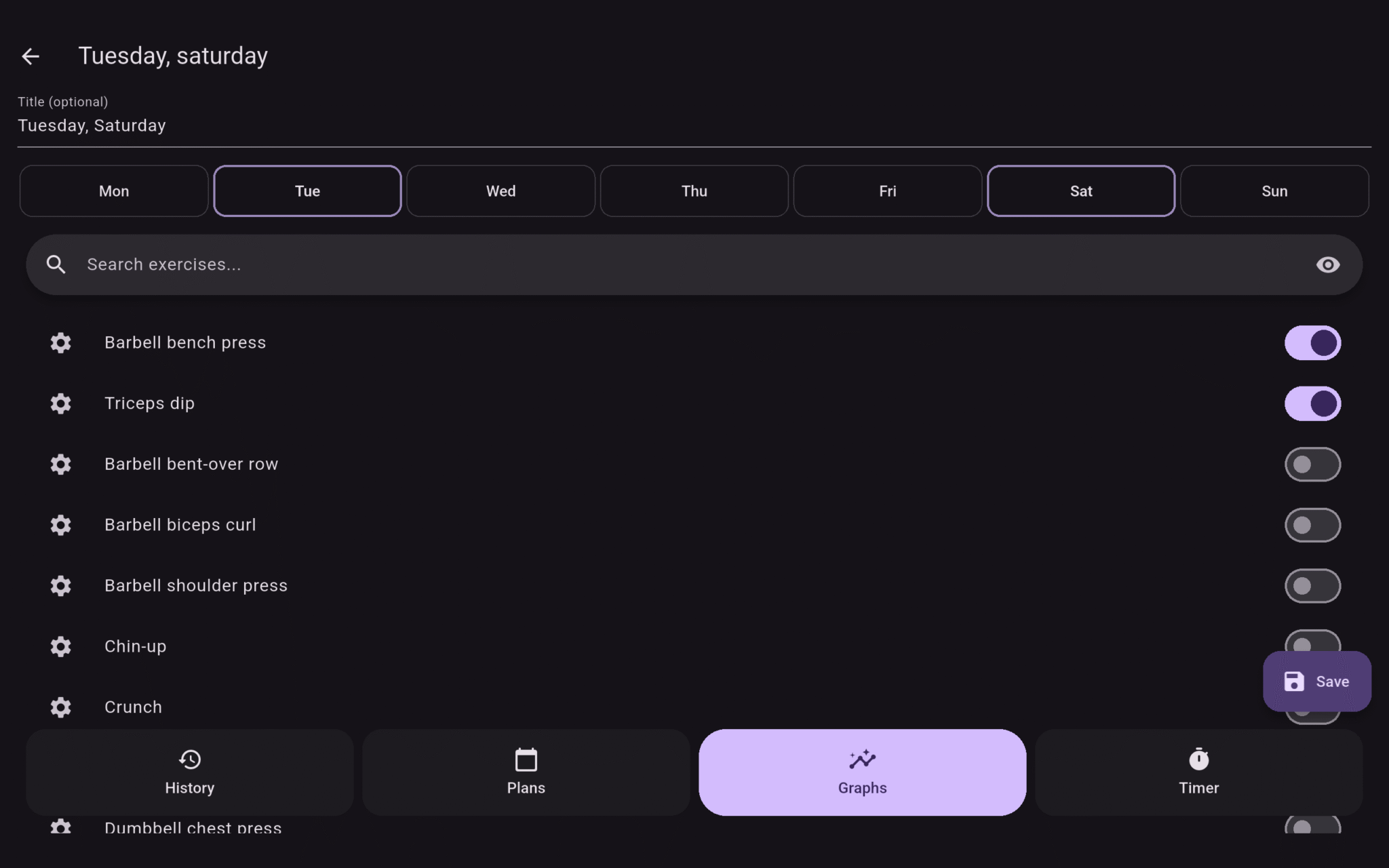This screenshot has height=868, width=1389.
Task: Deselect the Sat day button
Action: pos(1081,191)
